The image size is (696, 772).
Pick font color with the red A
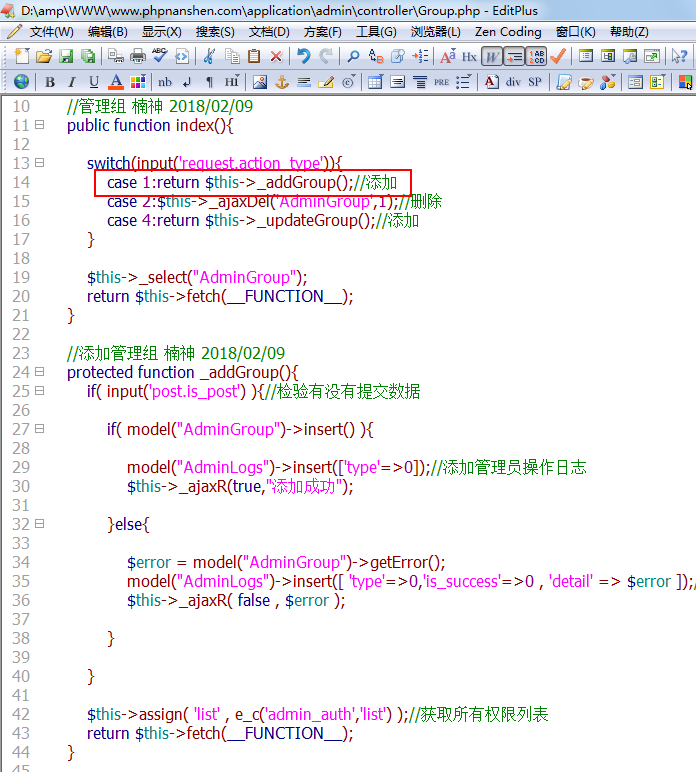pos(116,82)
